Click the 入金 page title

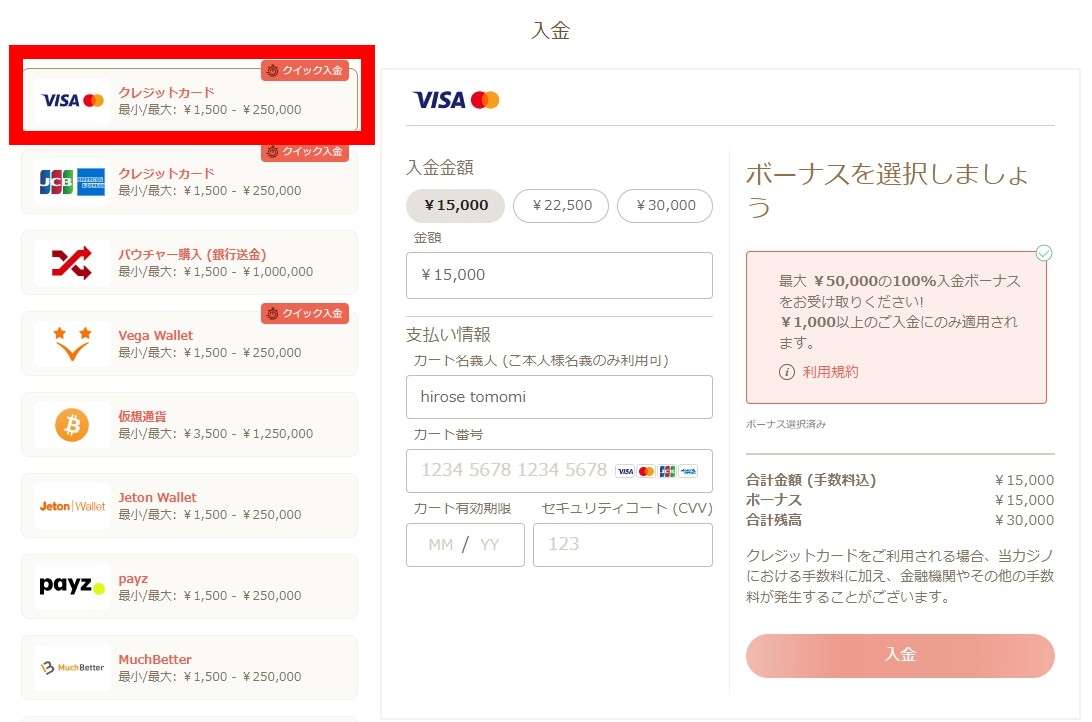click(550, 31)
